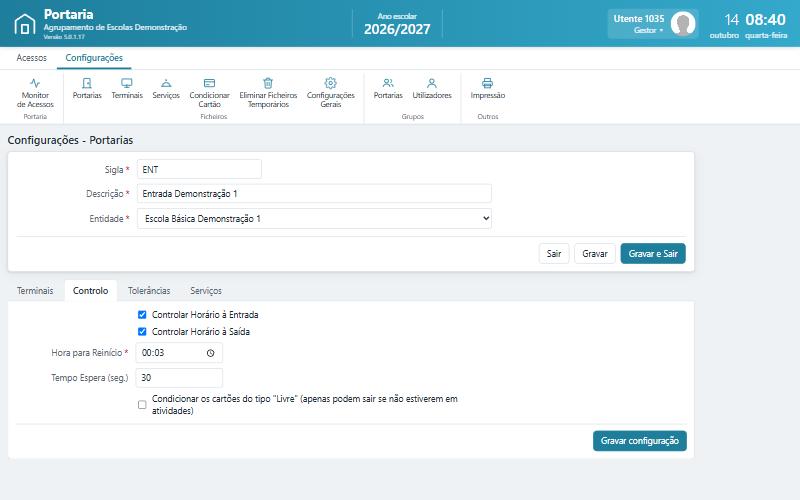Screen dimensions: 800x500
Task: Click the Ano escolar 2026/2027 text
Action: click(397, 24)
